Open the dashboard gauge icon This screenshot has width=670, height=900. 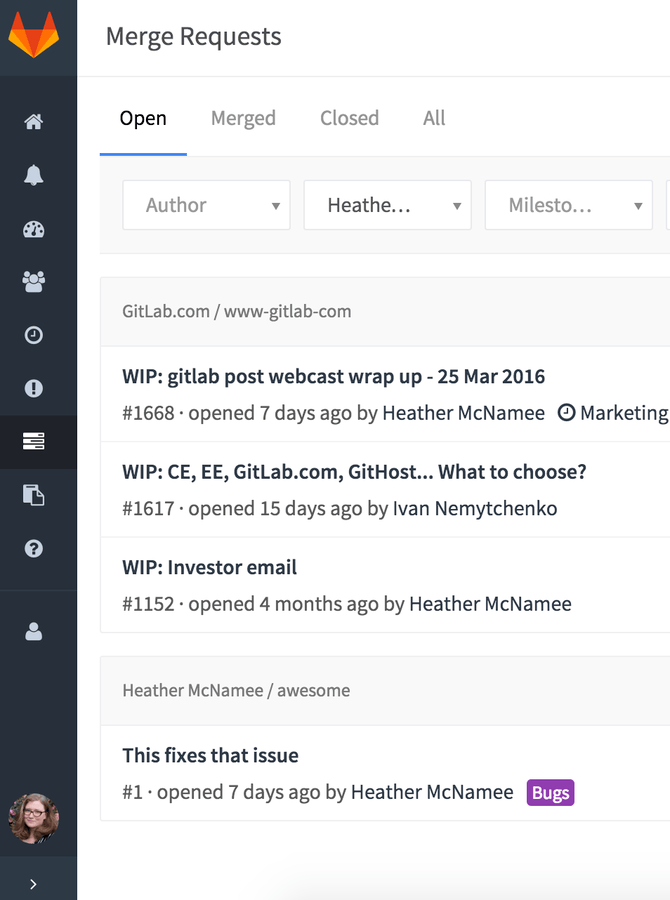click(33, 229)
